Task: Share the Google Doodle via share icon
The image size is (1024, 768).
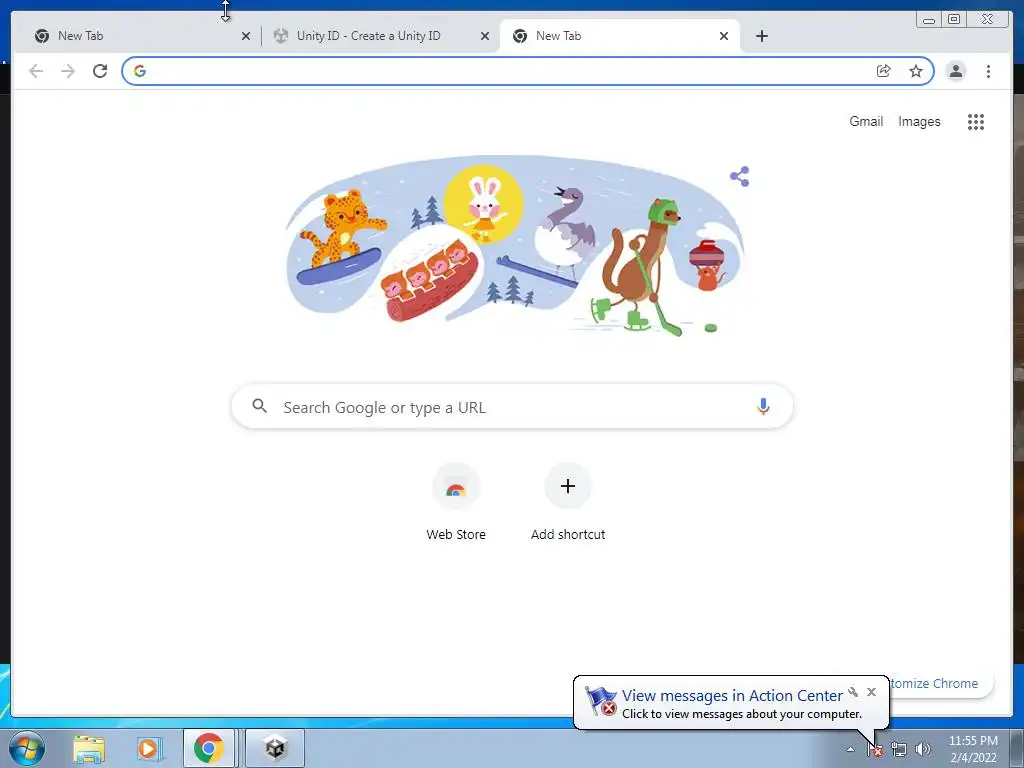Action: [740, 176]
